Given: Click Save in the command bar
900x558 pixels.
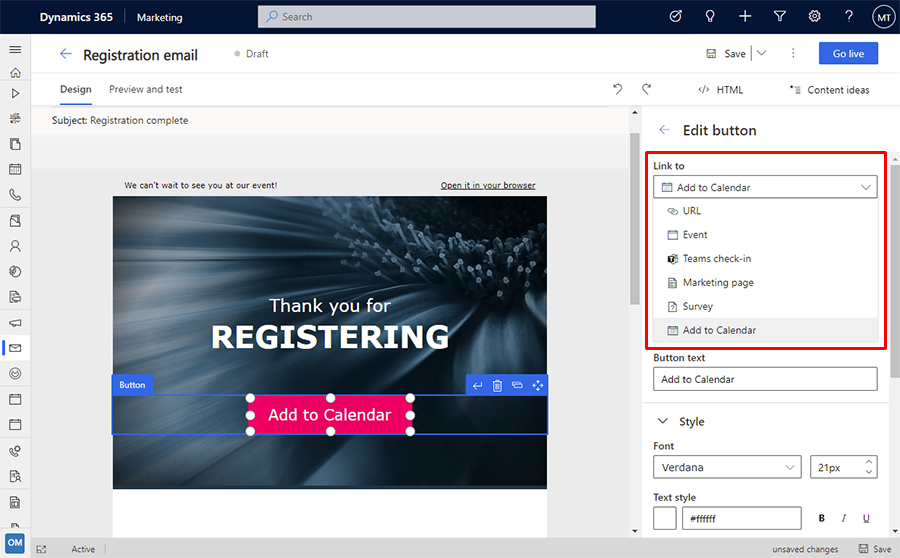Looking at the screenshot, I should [726, 53].
